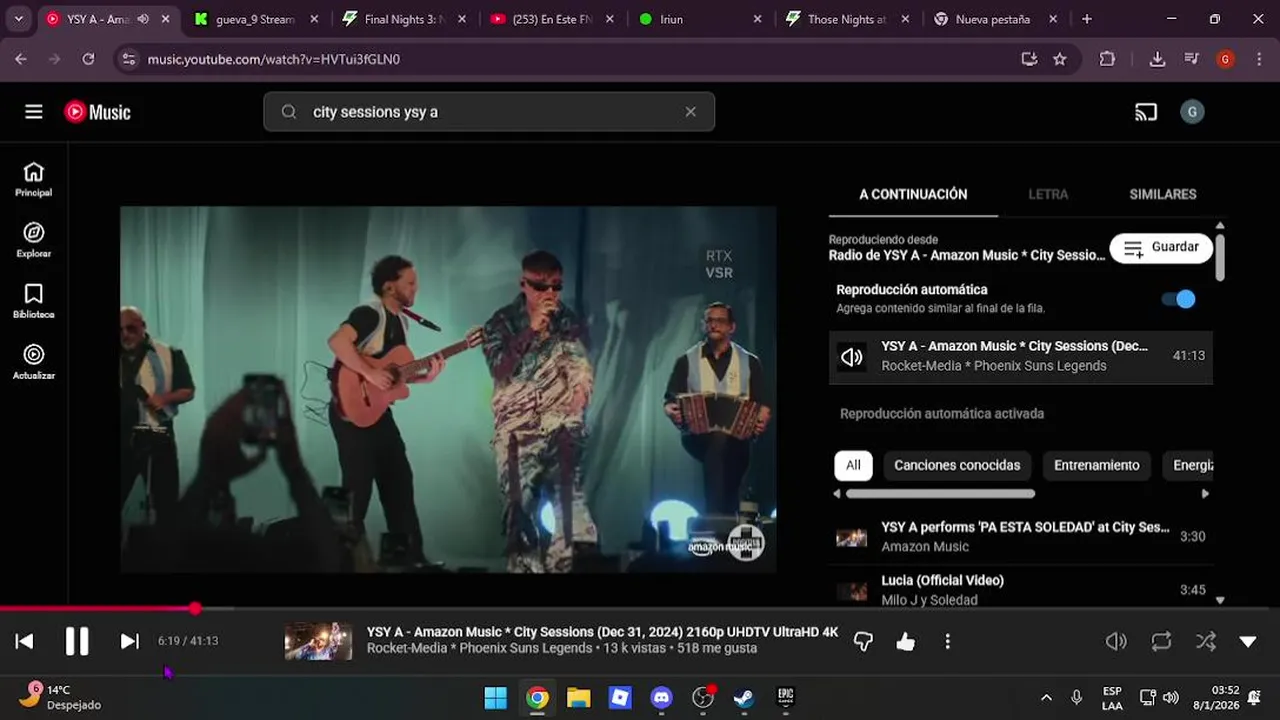The image size is (1280, 720).
Task: Dislike the current track
Action: pos(863,642)
